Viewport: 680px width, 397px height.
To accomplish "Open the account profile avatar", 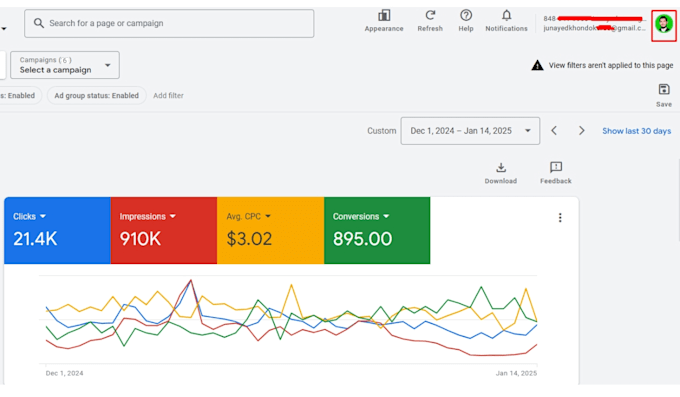I will tap(664, 24).
